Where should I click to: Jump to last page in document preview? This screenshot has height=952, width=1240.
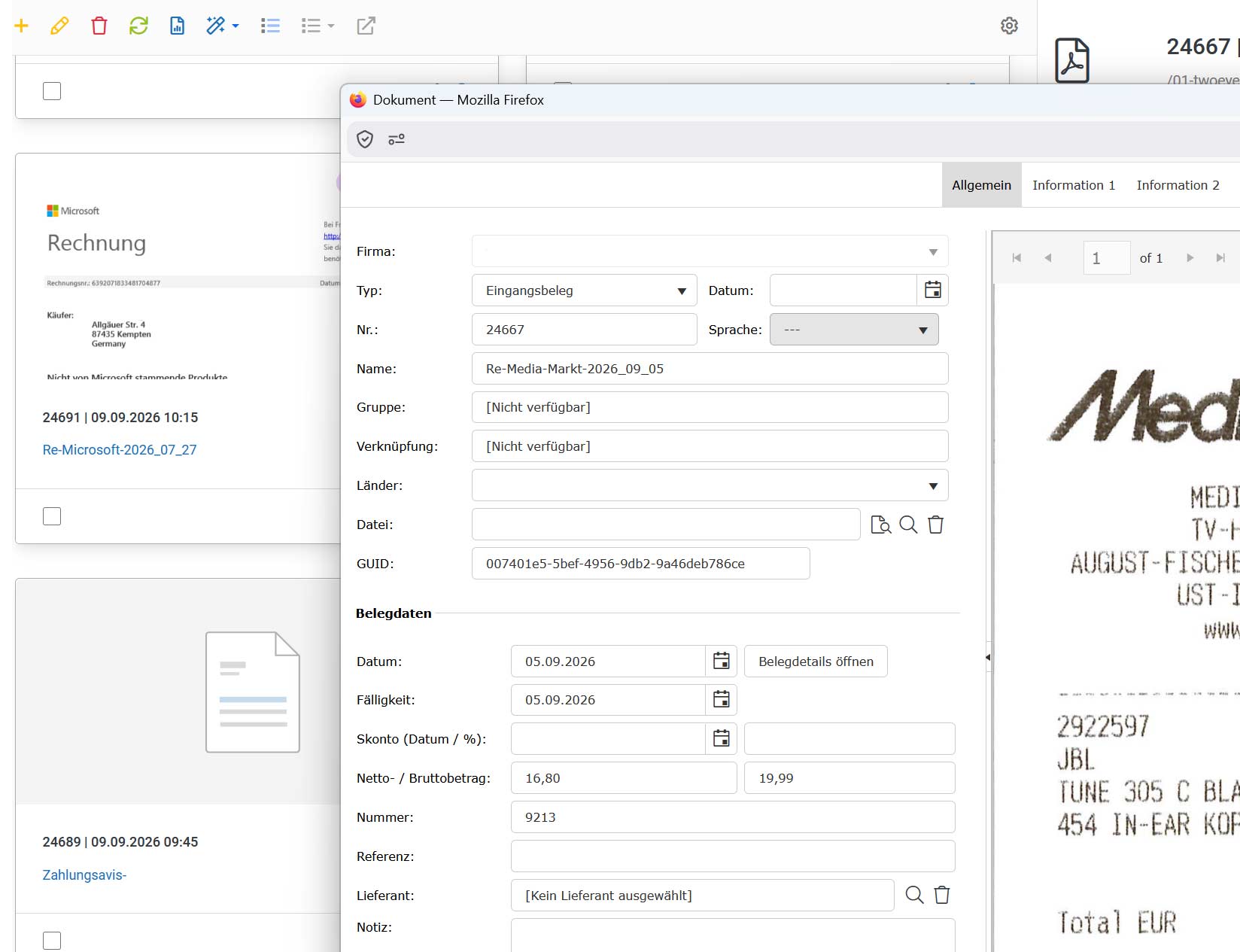point(1220,258)
